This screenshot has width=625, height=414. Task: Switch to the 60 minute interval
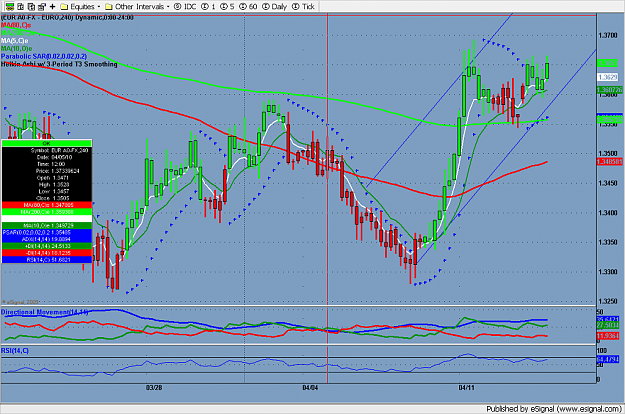tap(248, 6)
